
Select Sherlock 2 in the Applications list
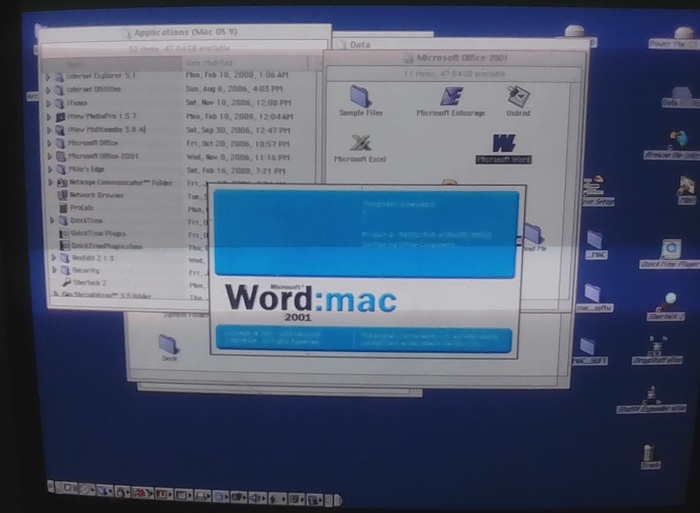coord(92,283)
